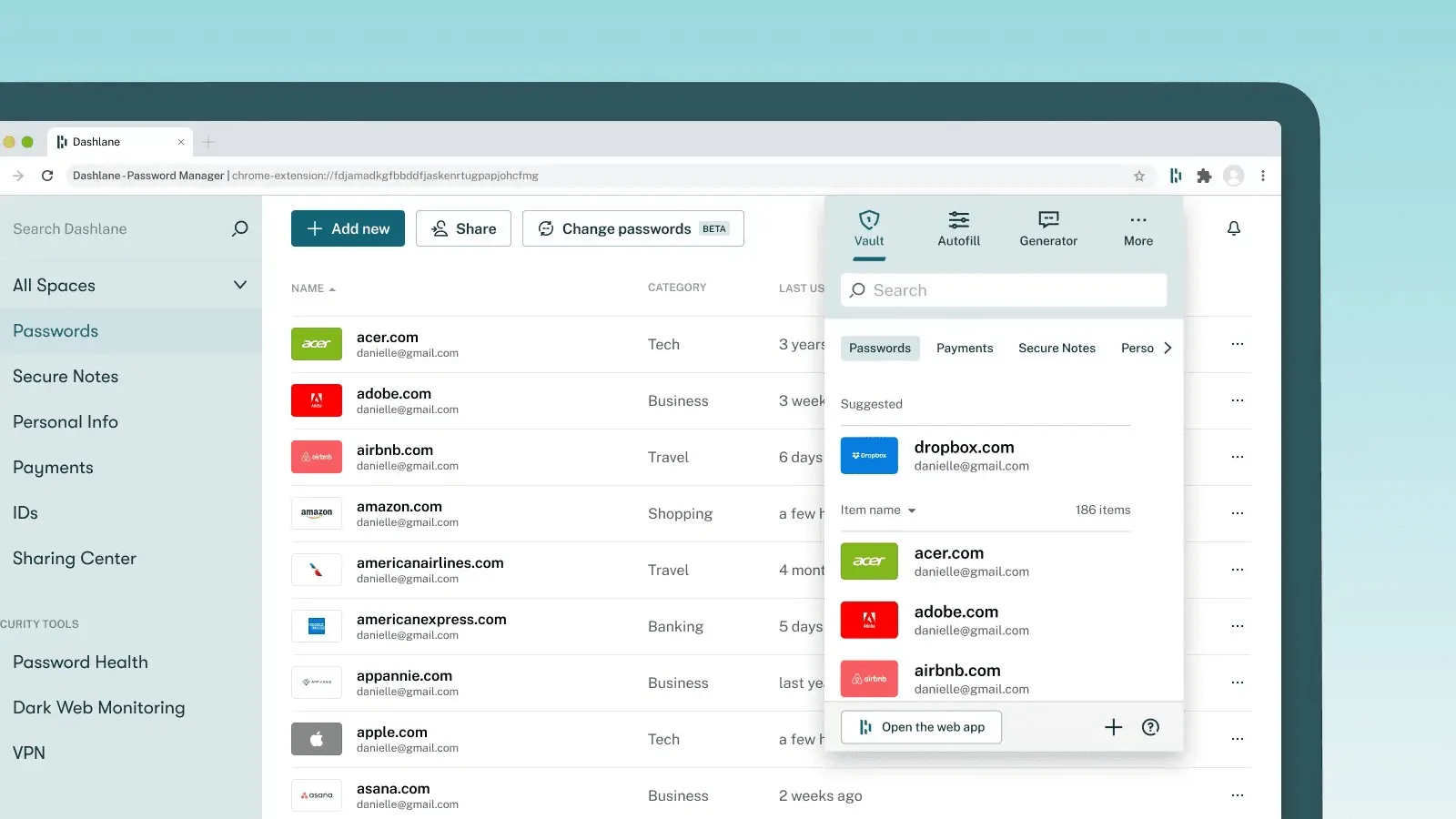Open the notifications bell

tap(1234, 228)
